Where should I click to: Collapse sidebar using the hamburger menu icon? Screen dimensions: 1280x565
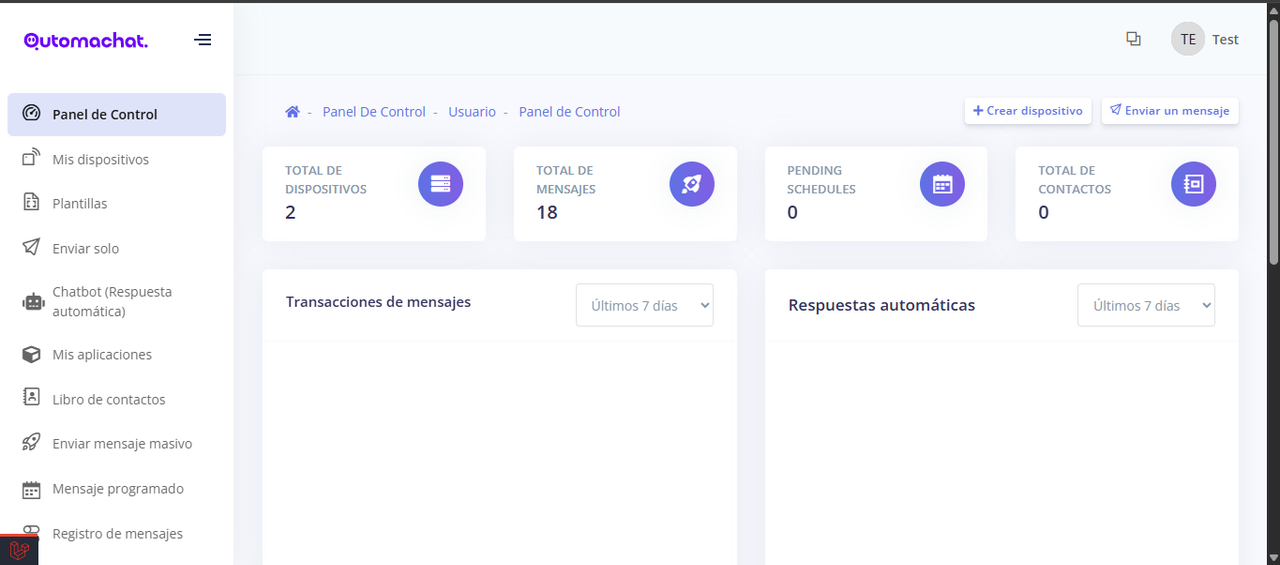pos(203,40)
